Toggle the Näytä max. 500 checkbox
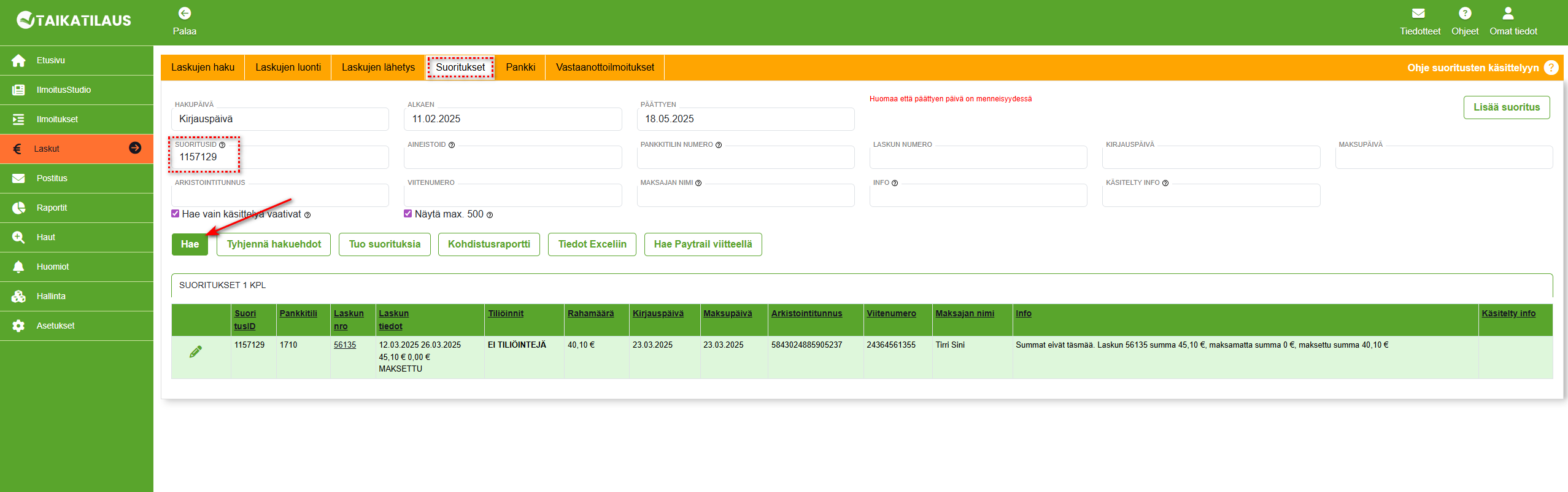Image resolution: width=1568 pixels, height=492 pixels. pyautogui.click(x=408, y=214)
